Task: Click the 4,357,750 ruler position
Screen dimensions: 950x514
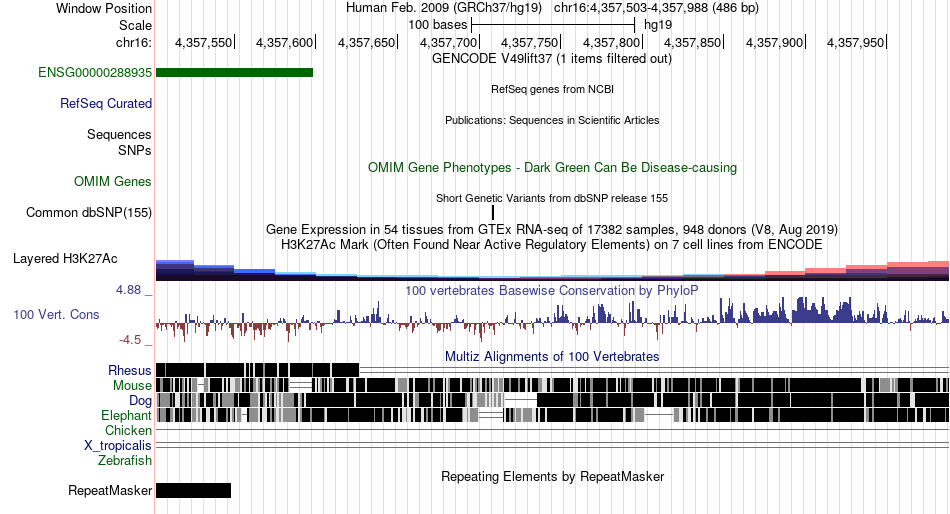Action: [x=530, y=42]
